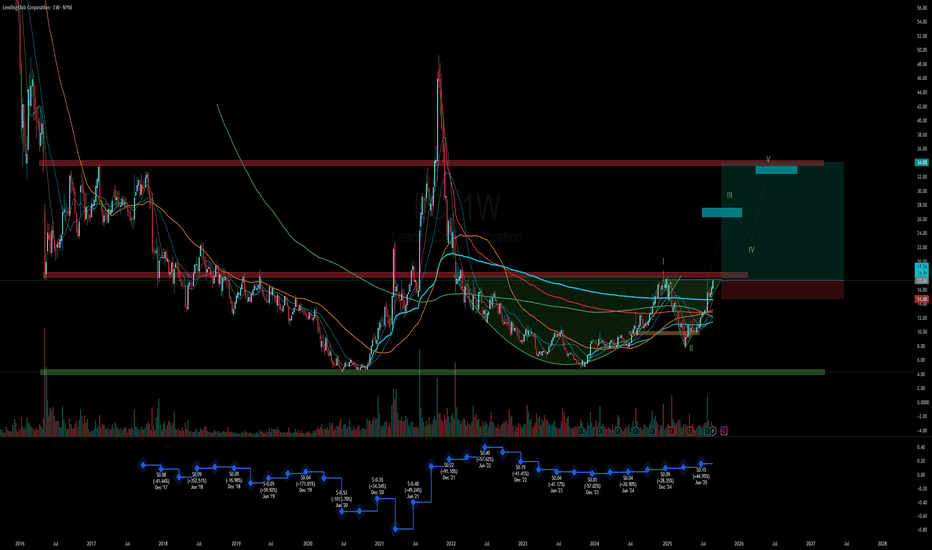
Task: Select the Elliott wave label IV
Action: (751, 250)
